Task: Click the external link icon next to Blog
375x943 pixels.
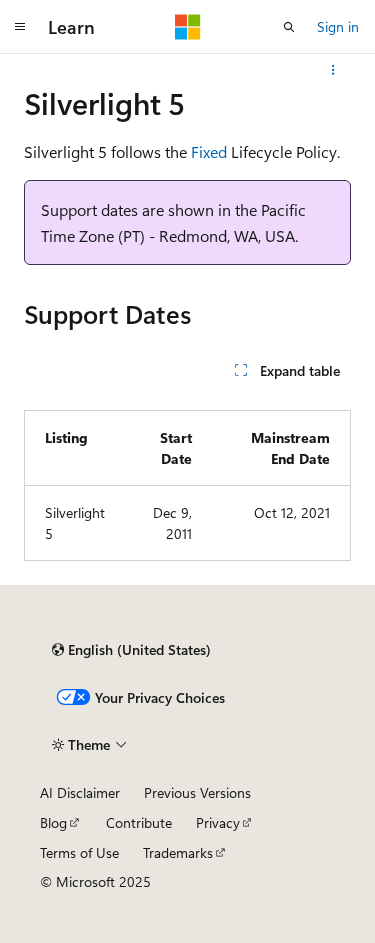Action: point(75,822)
